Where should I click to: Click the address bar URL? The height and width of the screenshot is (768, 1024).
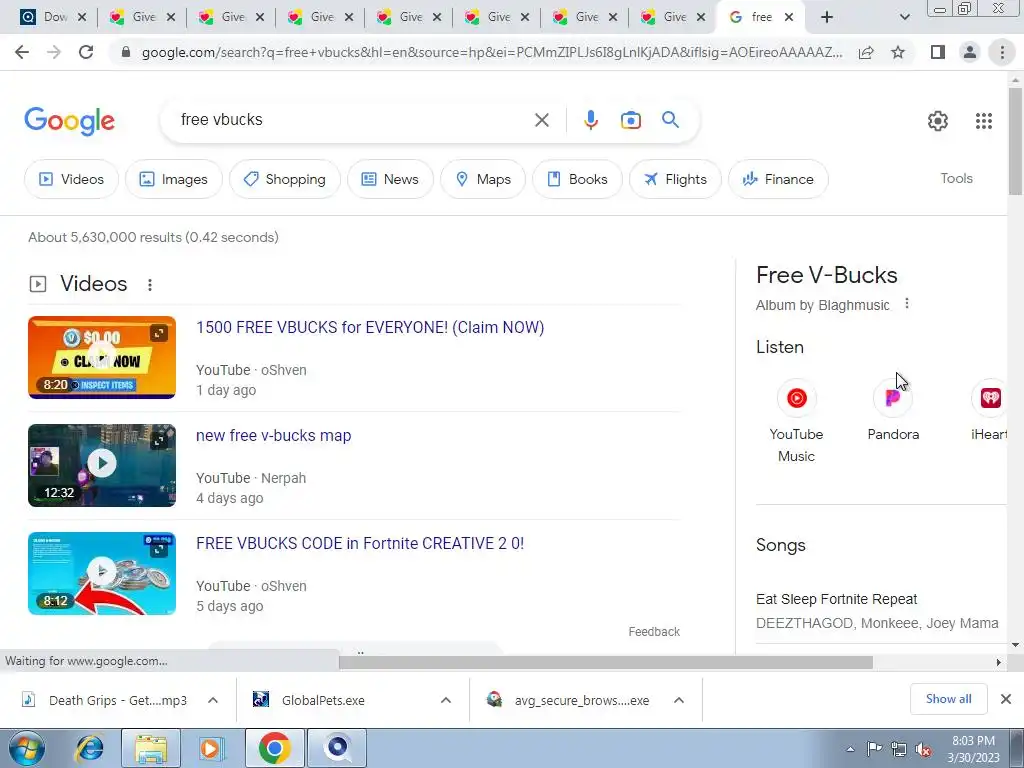coord(491,52)
